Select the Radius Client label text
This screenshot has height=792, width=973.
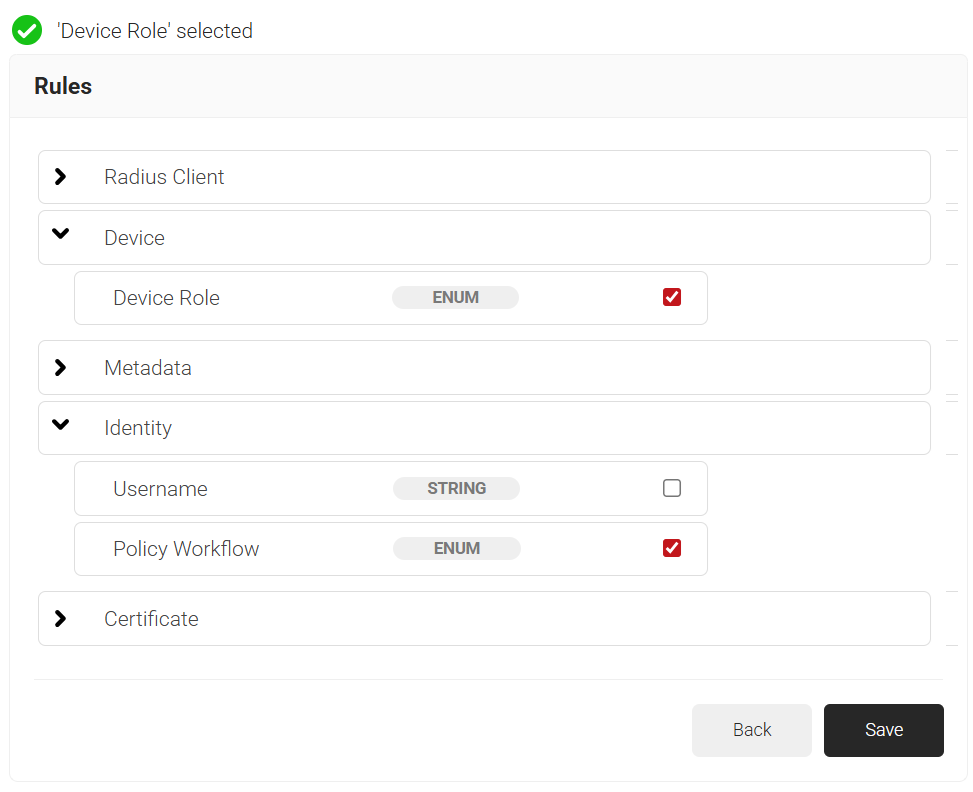point(164,177)
